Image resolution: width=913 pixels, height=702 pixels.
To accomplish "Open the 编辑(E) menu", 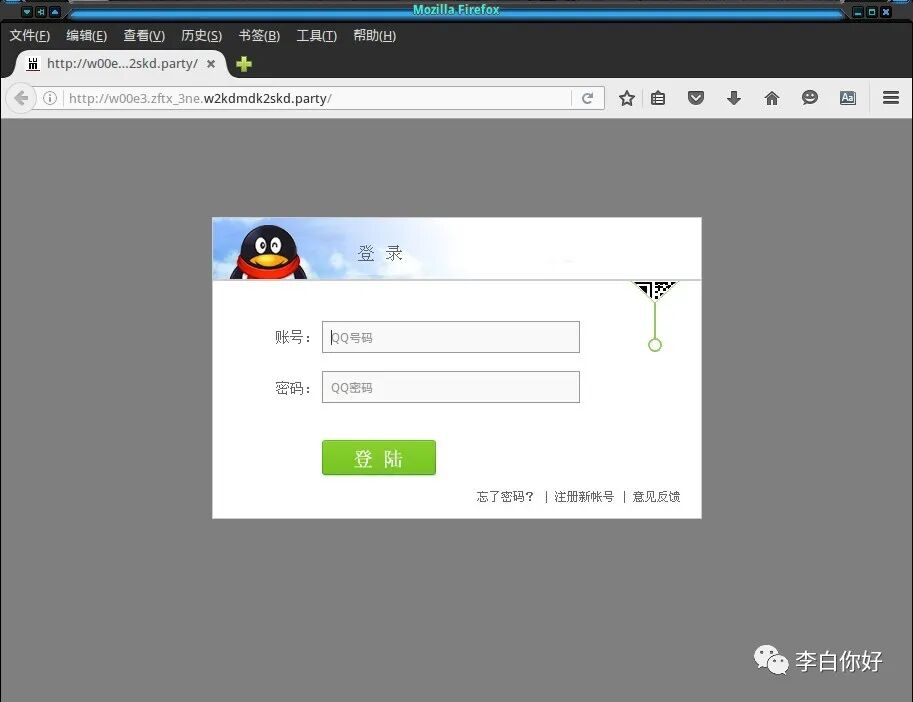I will pos(87,36).
